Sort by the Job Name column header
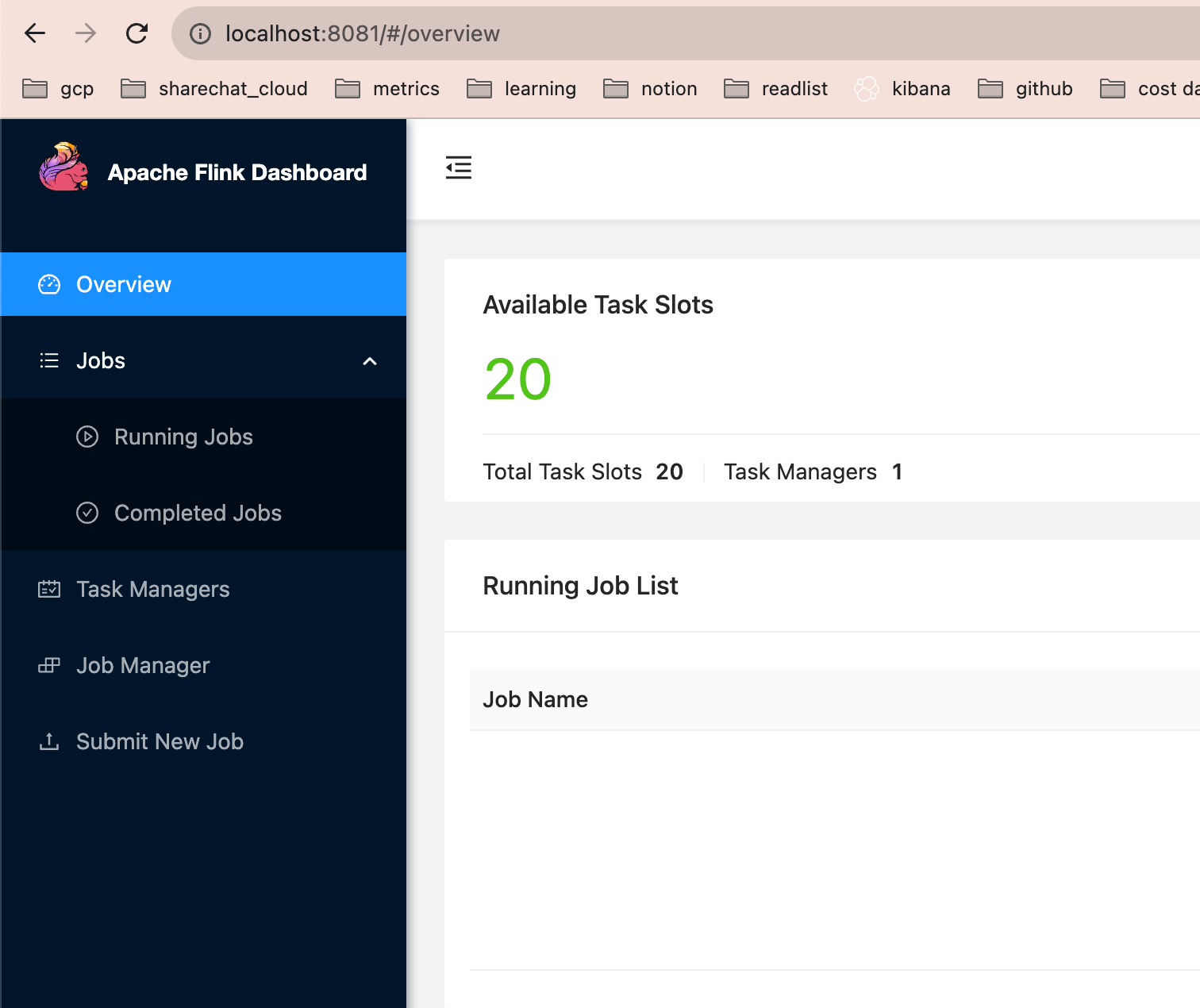The width and height of the screenshot is (1200, 1008). click(x=536, y=699)
